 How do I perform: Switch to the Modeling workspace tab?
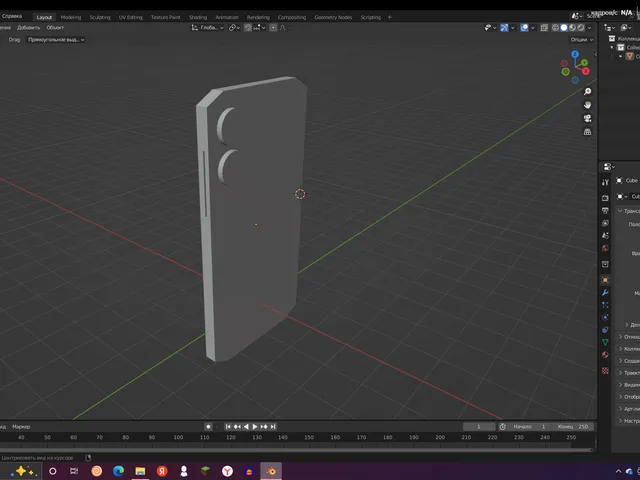(71, 17)
